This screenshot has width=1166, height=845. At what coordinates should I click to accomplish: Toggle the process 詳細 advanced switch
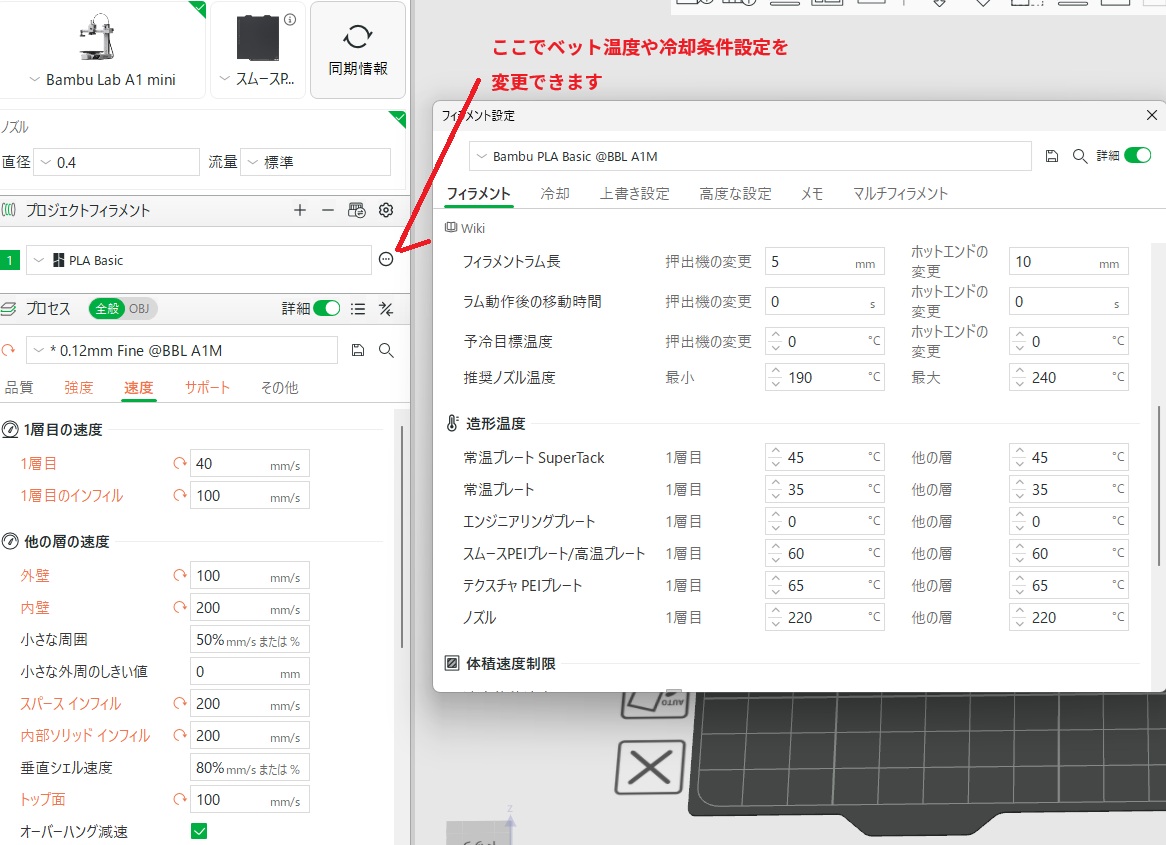[326, 309]
